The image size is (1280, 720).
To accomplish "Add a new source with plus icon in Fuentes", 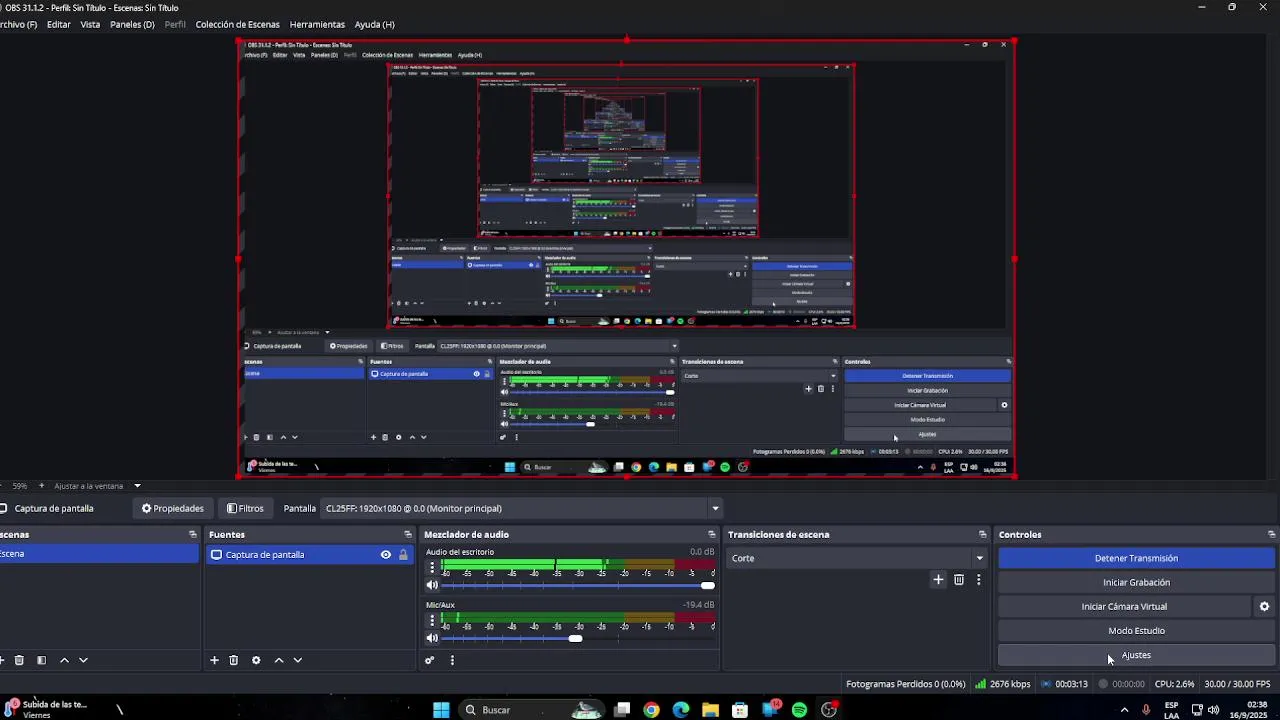I will 214,660.
